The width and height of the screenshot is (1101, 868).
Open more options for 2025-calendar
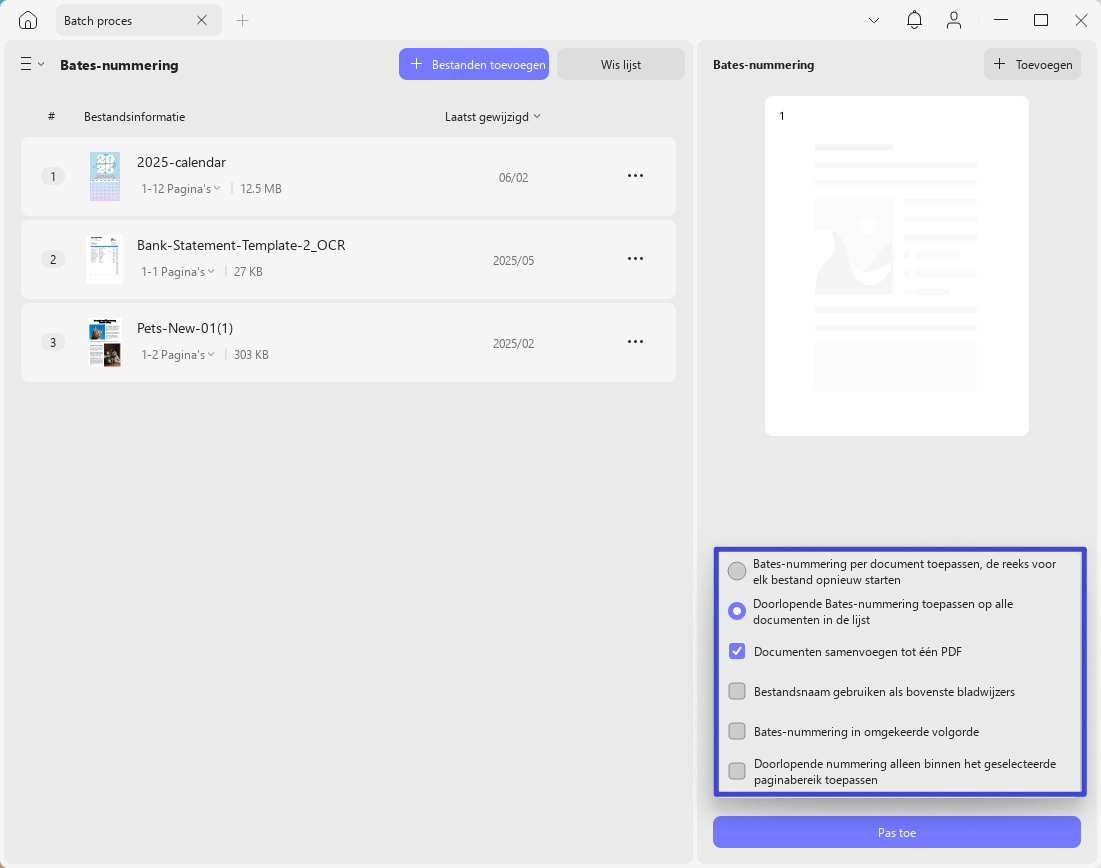coord(635,176)
